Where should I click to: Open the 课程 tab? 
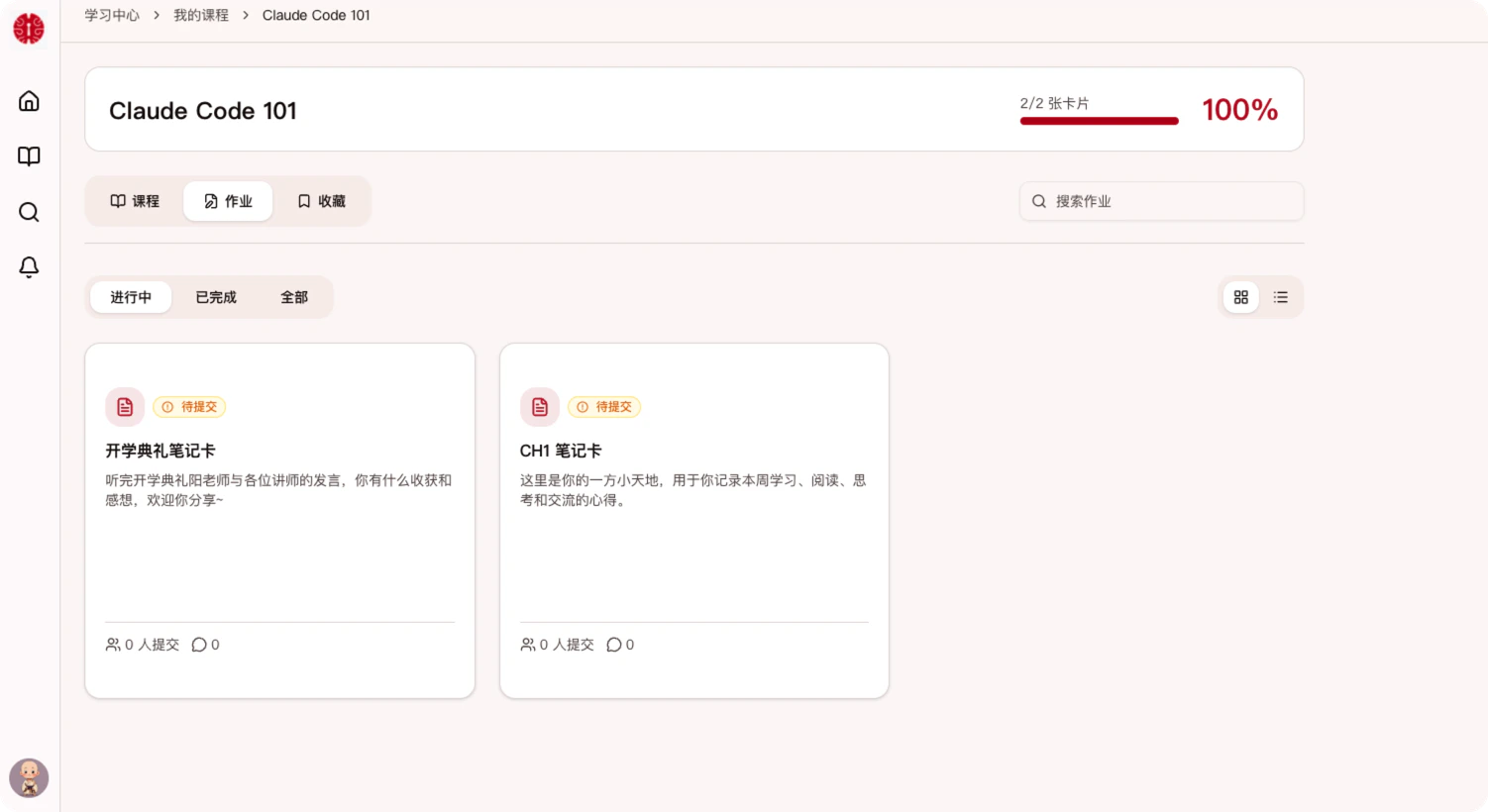(135, 201)
